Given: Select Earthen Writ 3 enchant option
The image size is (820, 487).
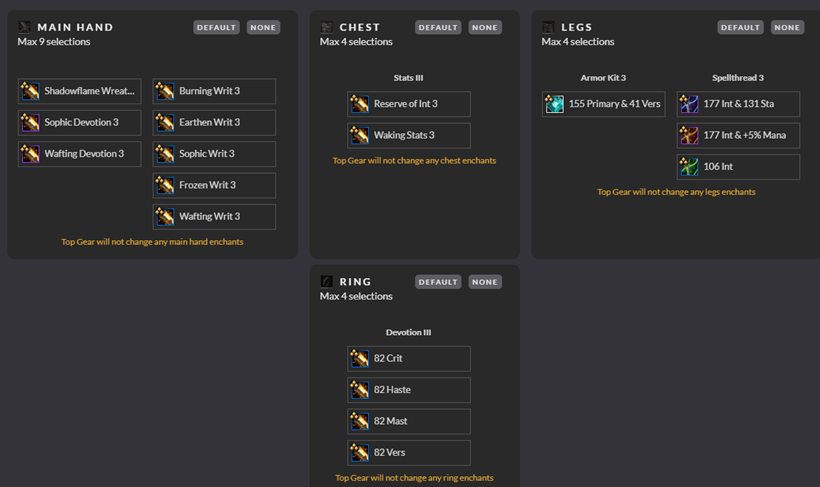Looking at the screenshot, I should point(214,122).
